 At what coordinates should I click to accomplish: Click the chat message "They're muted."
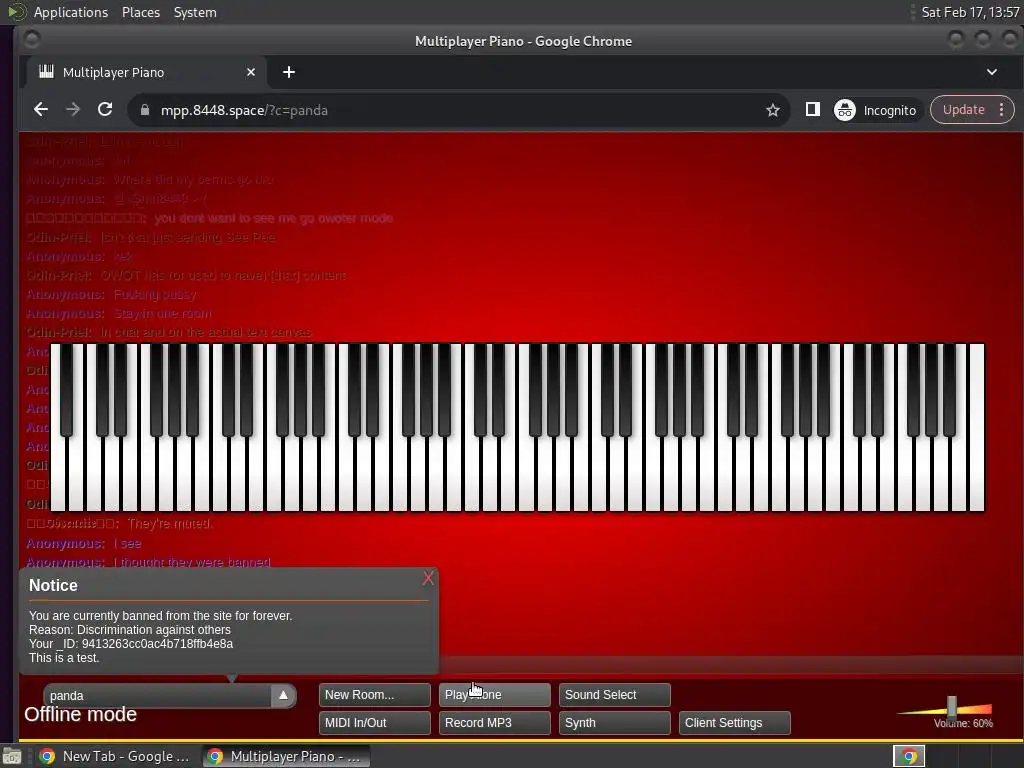(170, 524)
